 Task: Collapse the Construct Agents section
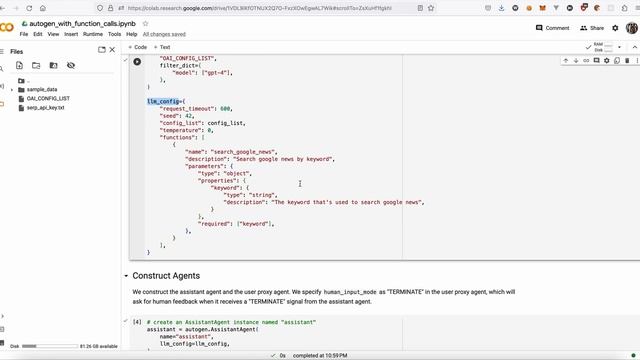pos(126,276)
